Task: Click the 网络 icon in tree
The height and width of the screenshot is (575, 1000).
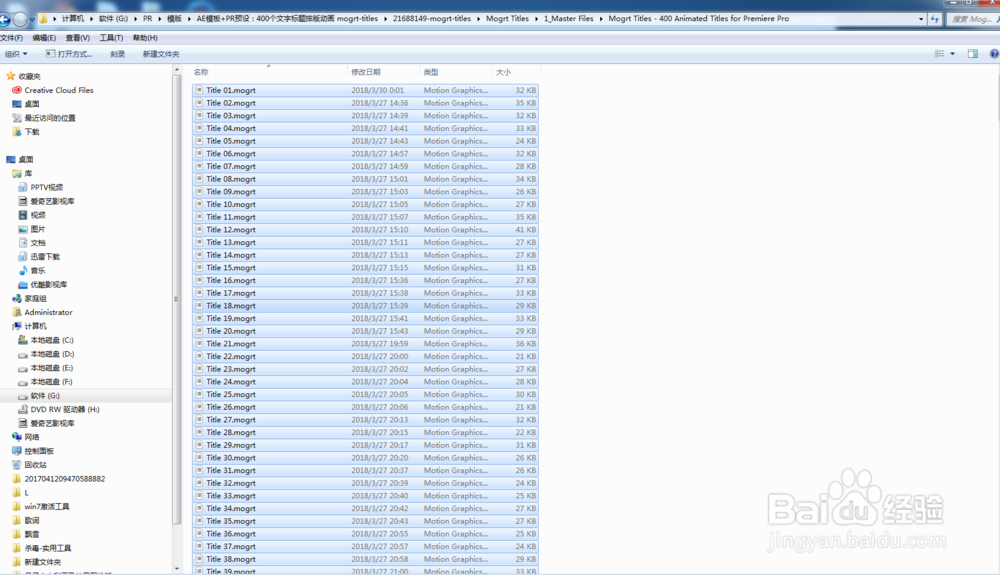Action: pyautogui.click(x=17, y=437)
